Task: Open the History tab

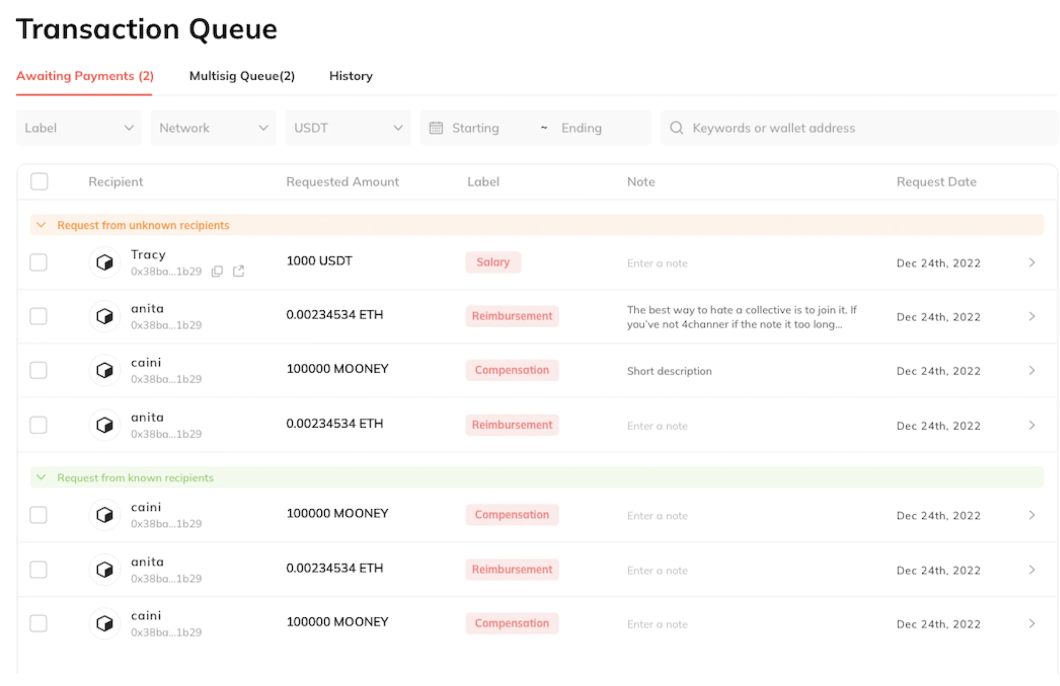Action: tap(350, 76)
